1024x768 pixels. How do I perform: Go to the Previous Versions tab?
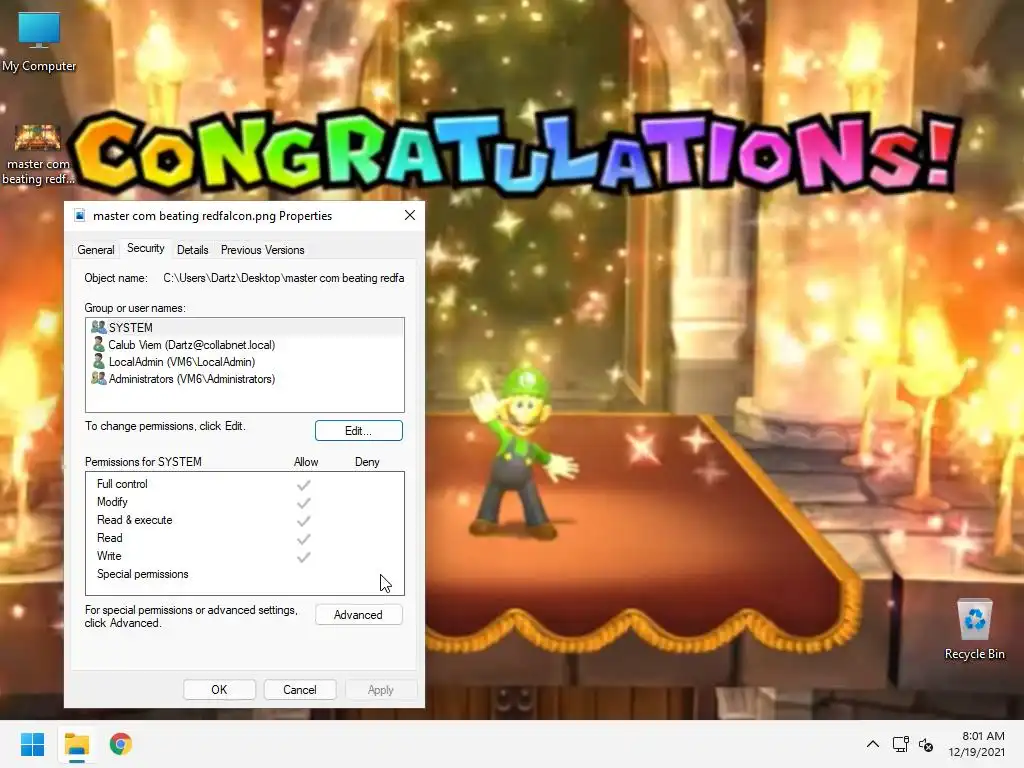[263, 249]
